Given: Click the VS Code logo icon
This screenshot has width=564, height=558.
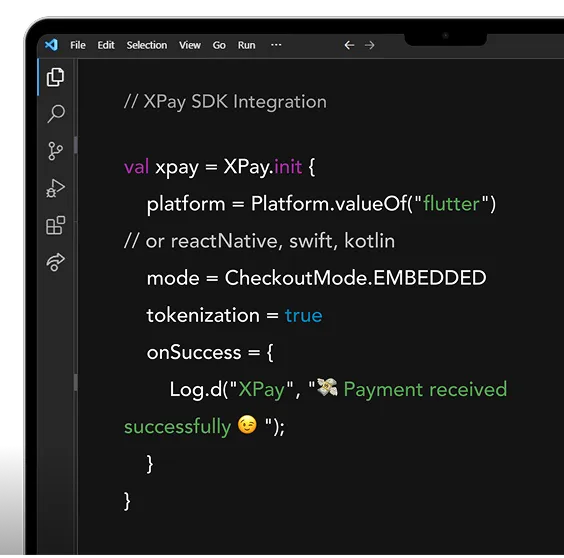Looking at the screenshot, I should coord(51,45).
